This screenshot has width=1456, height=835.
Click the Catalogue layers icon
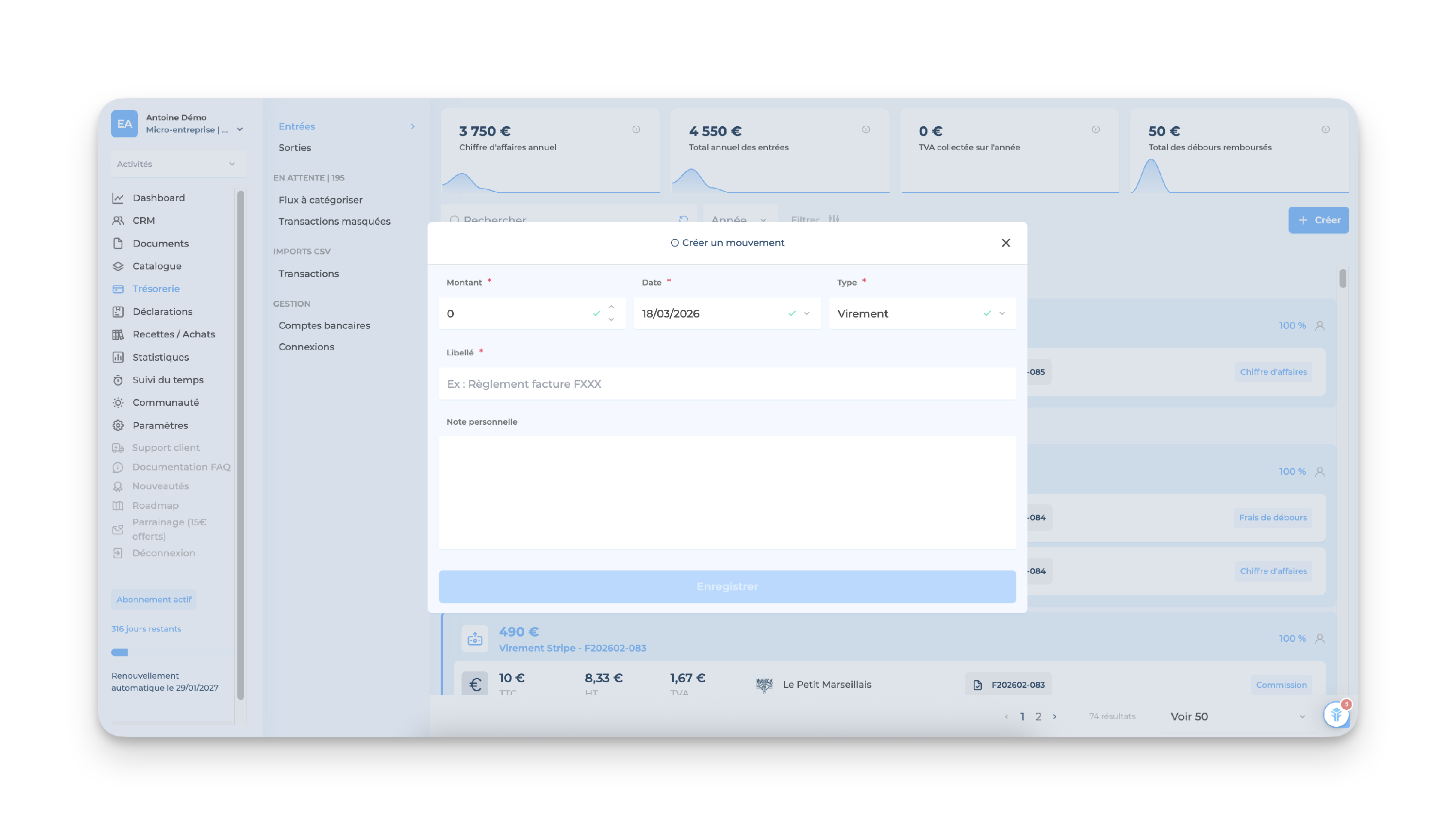click(118, 266)
